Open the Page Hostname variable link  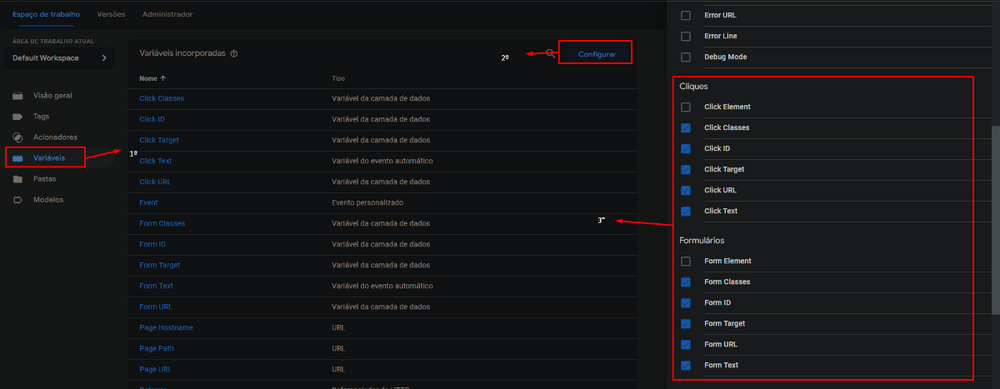pos(166,328)
